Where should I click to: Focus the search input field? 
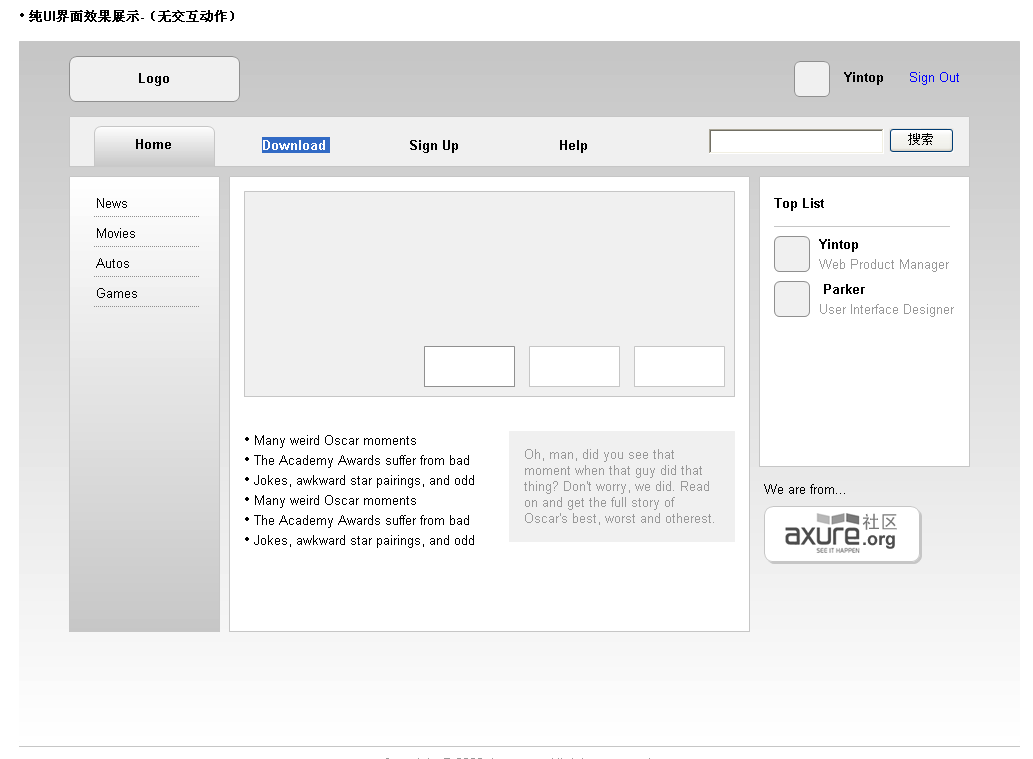(x=796, y=141)
